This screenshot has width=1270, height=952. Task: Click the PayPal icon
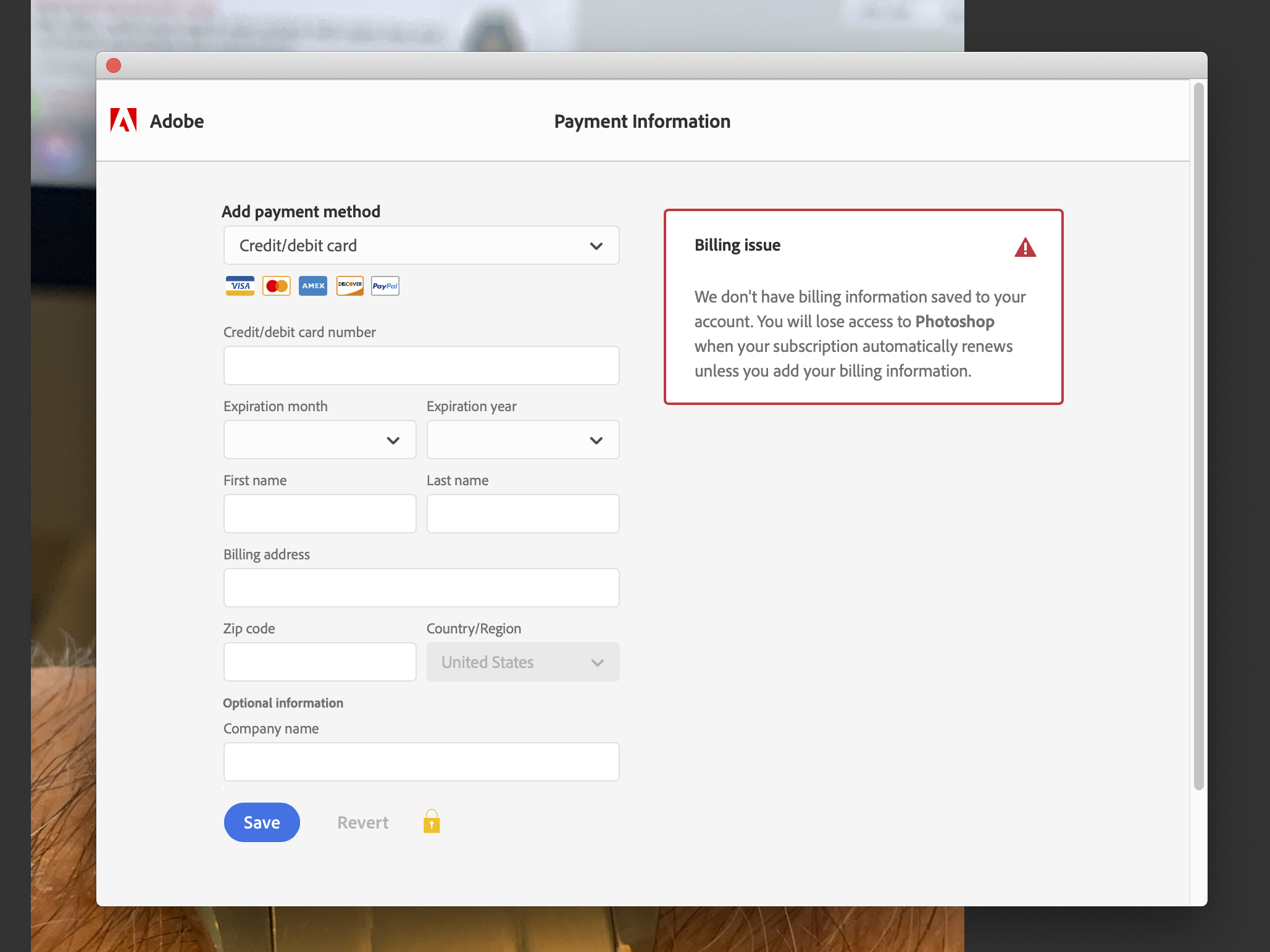(385, 285)
